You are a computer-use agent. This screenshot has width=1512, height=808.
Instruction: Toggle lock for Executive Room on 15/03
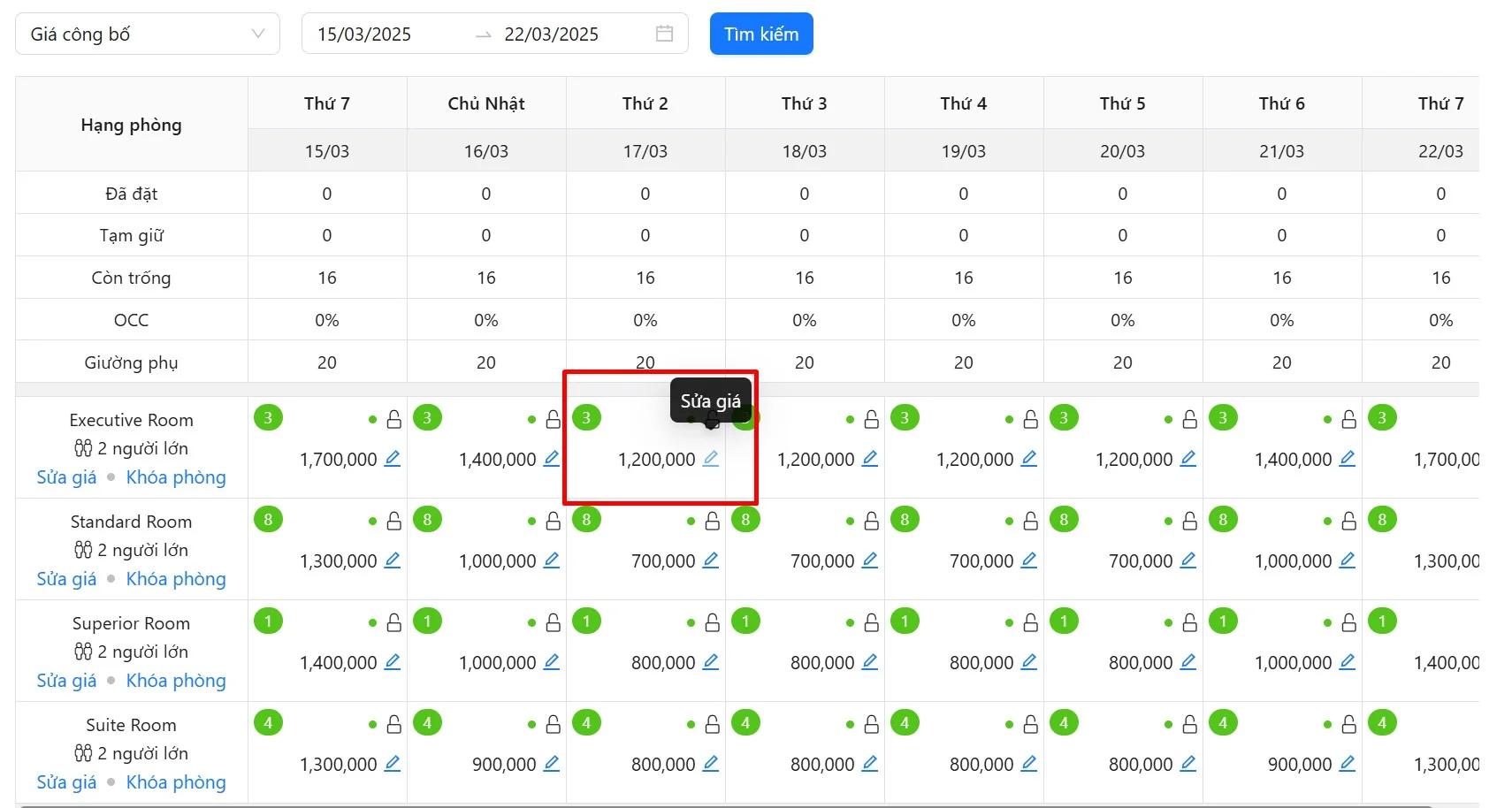(x=394, y=420)
